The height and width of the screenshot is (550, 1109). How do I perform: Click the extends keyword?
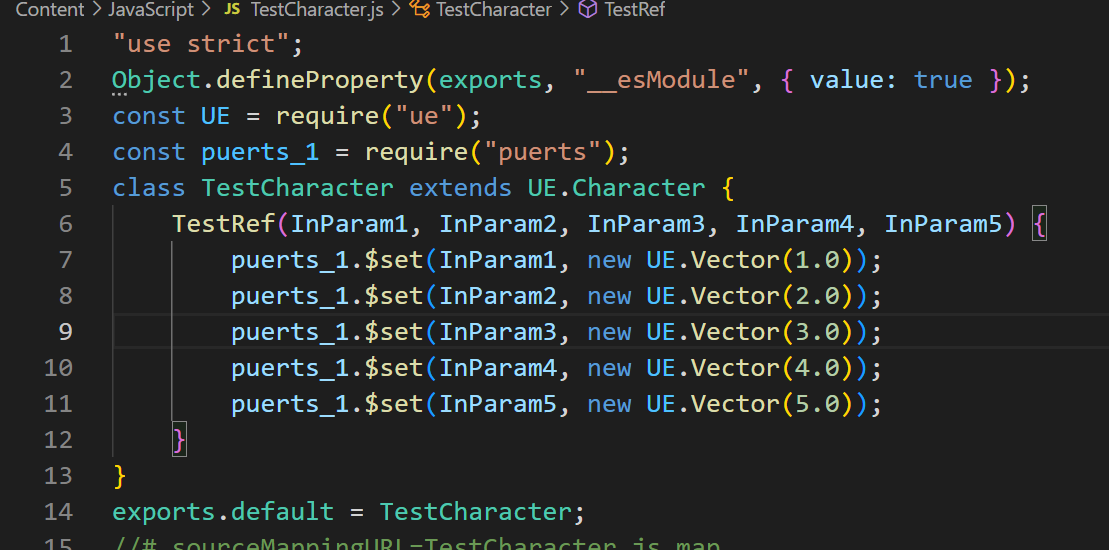[460, 188]
